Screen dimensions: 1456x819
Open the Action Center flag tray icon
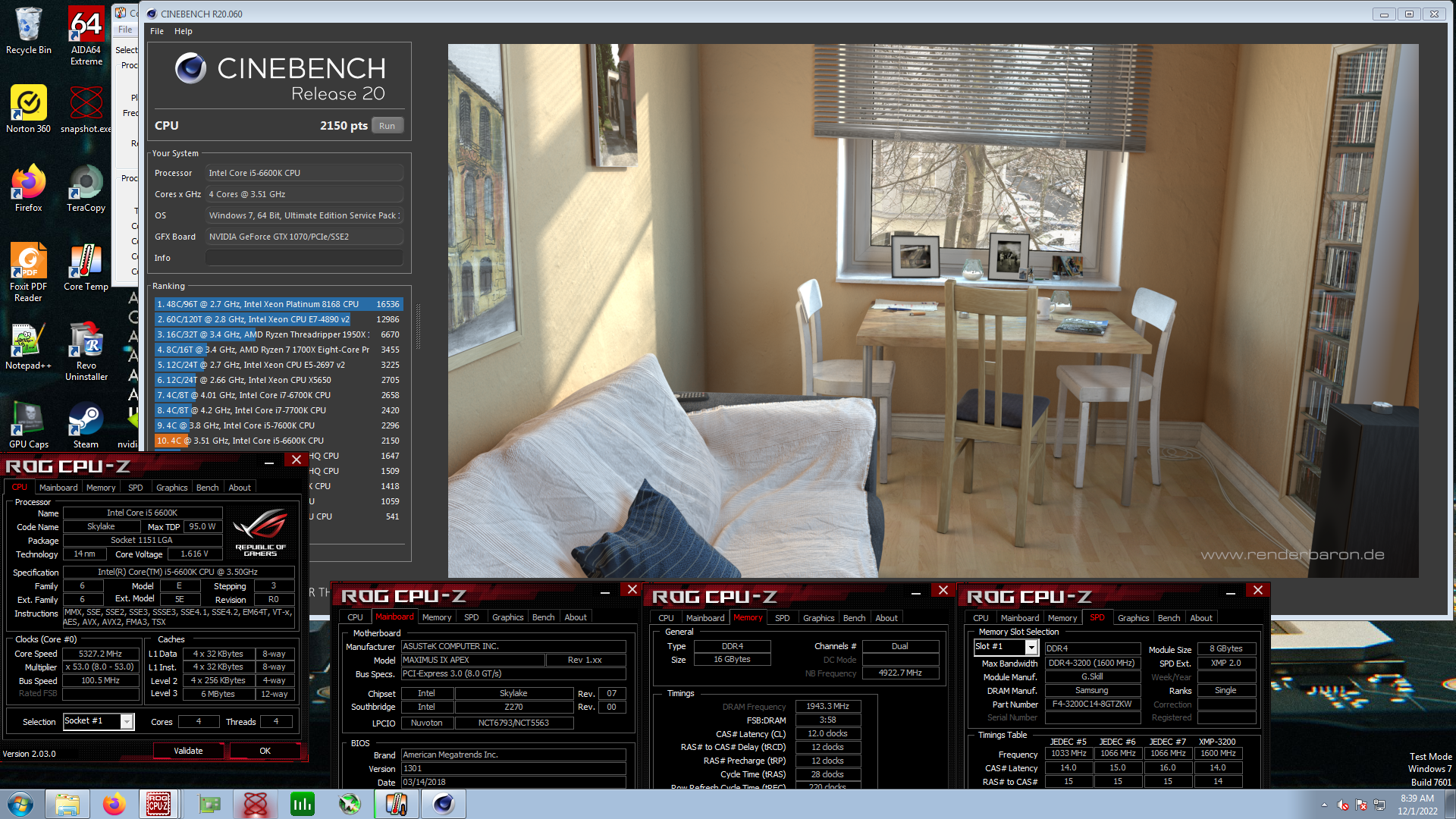click(1361, 805)
